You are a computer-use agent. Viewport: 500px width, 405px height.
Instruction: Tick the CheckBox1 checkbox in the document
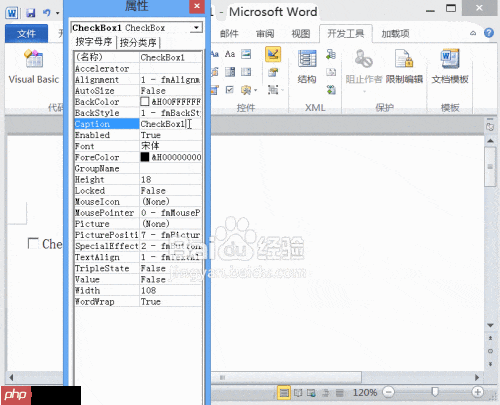[x=33, y=243]
